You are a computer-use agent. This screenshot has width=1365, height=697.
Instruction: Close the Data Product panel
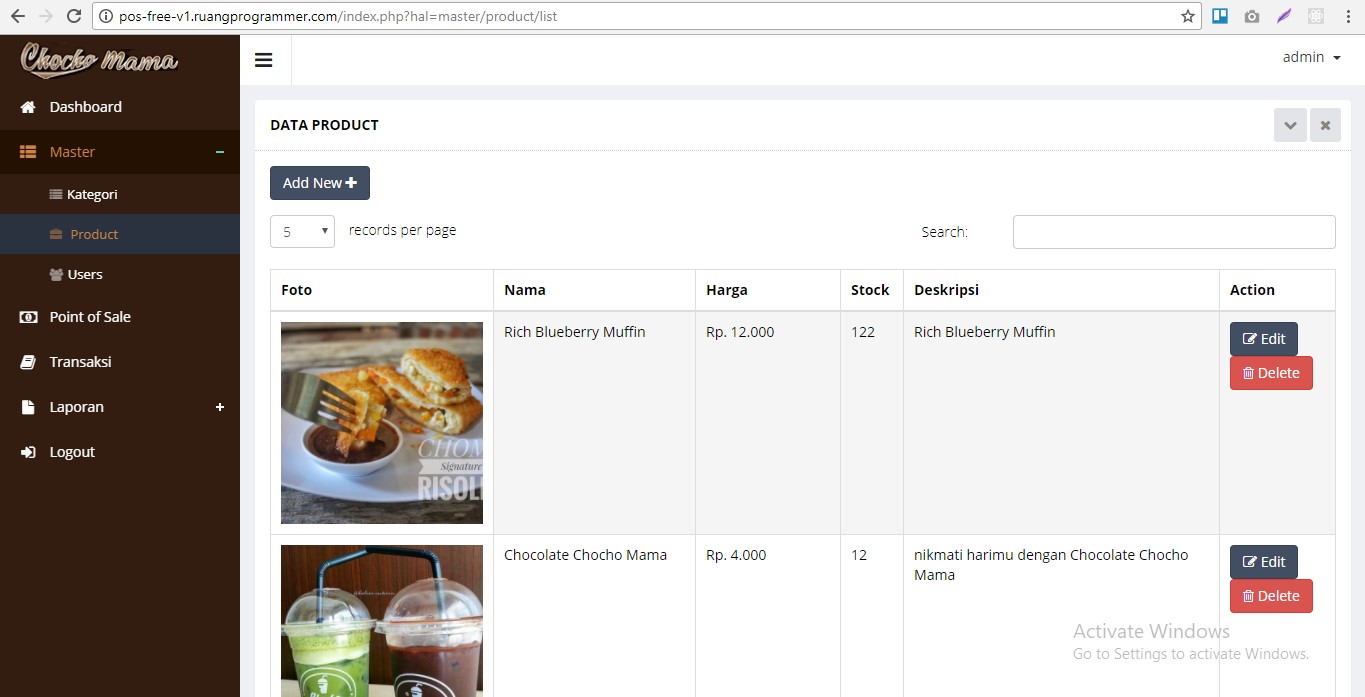pos(1325,125)
